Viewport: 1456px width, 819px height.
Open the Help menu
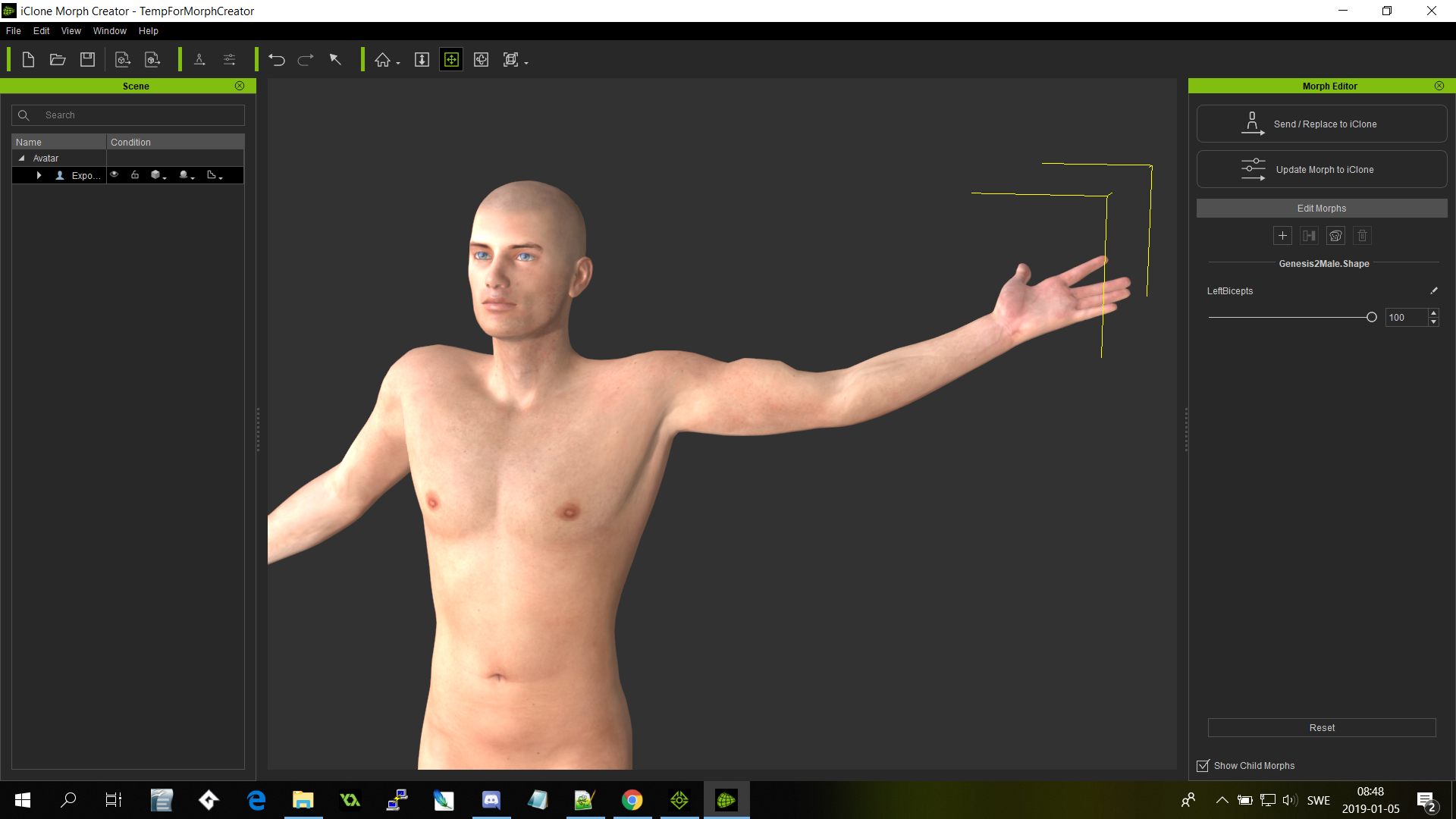pyautogui.click(x=149, y=31)
